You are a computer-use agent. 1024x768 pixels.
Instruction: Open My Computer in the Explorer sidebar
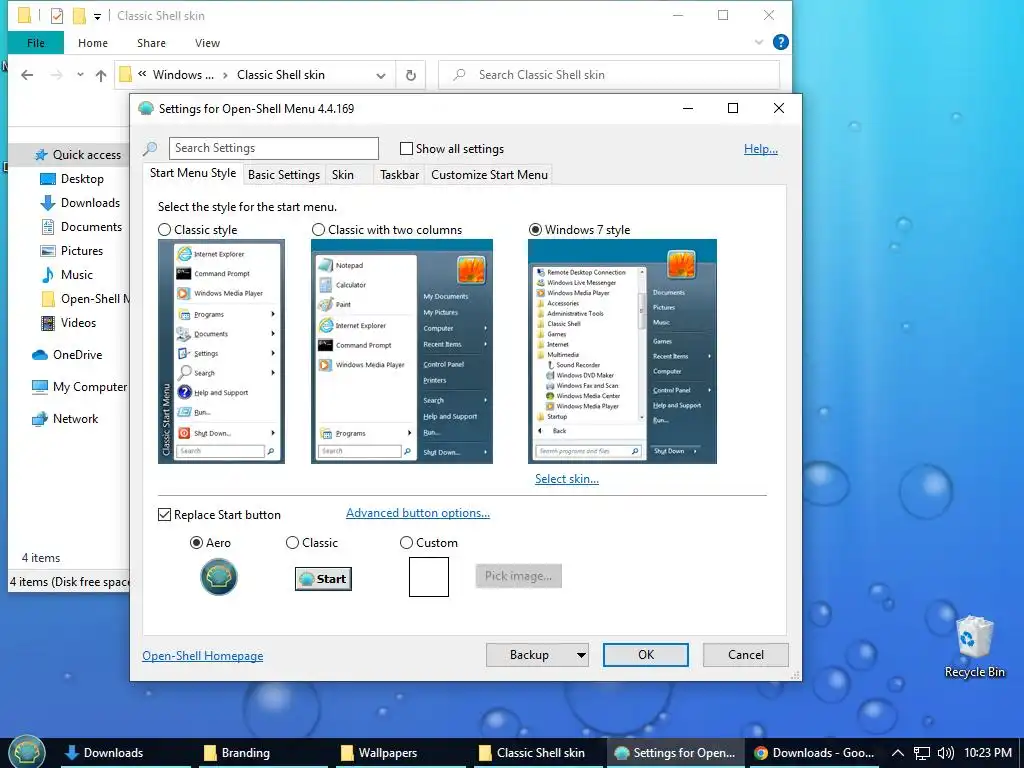(x=80, y=387)
